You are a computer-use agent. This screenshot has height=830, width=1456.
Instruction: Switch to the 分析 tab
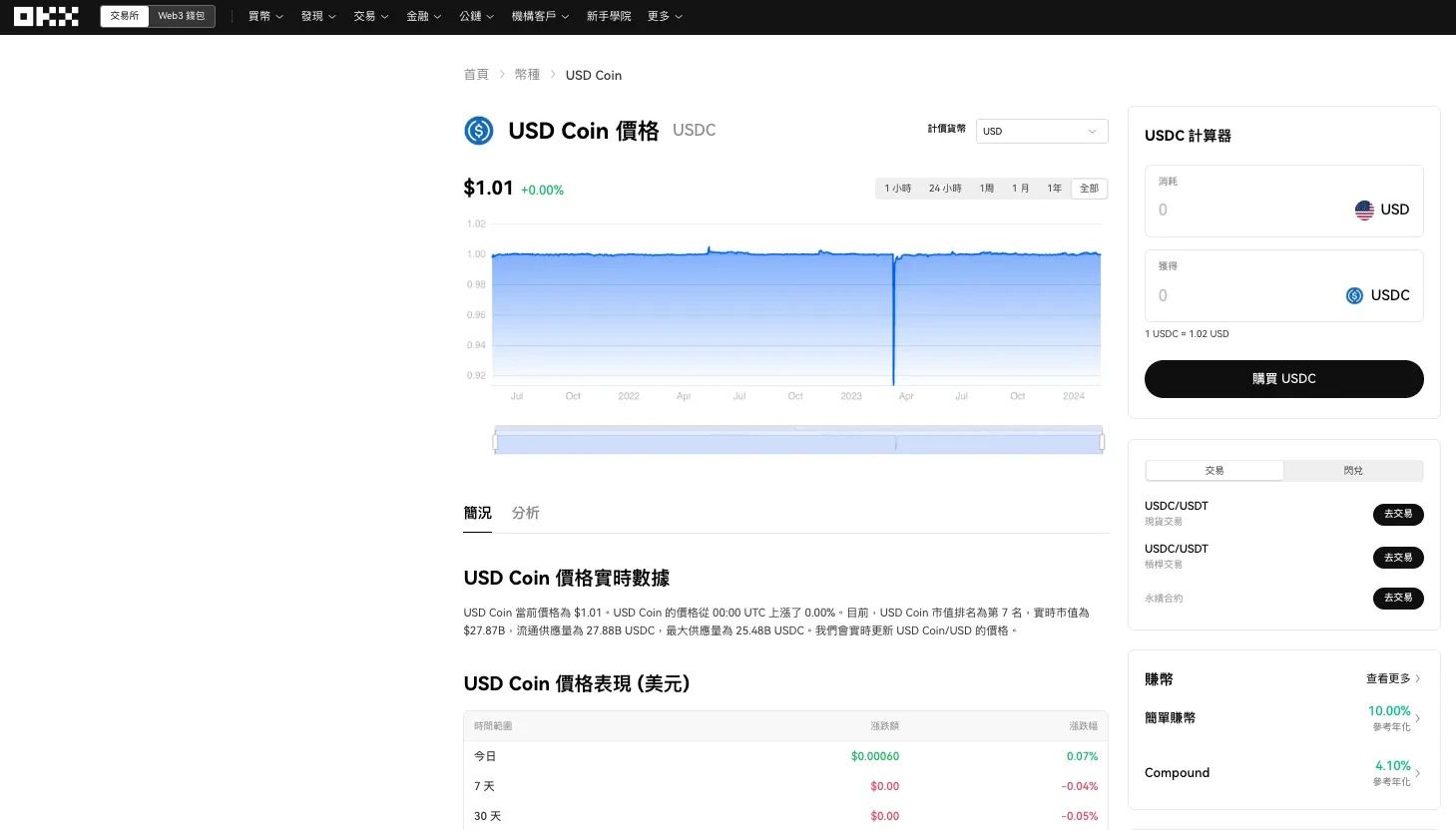click(526, 513)
